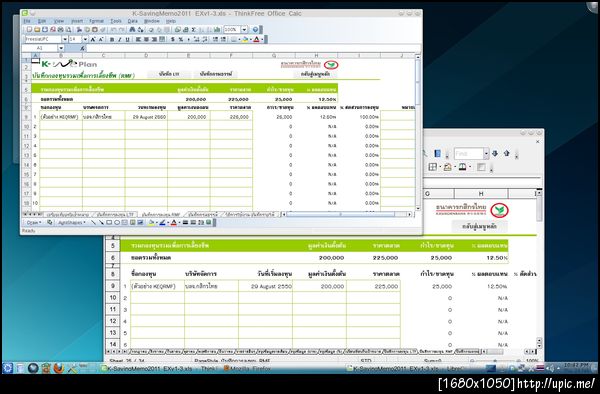Click the LTF button in ThinkFree sheet

170,74
